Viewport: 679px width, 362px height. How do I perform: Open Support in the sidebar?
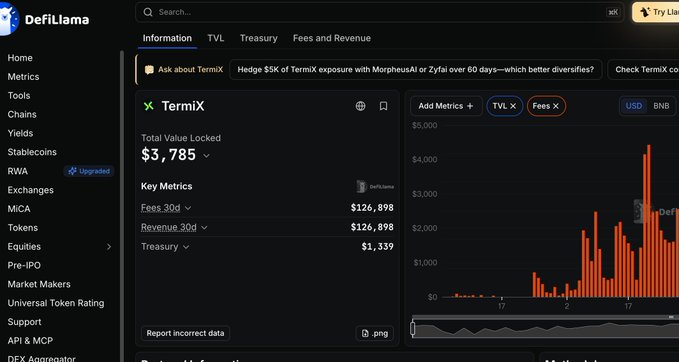(x=24, y=322)
